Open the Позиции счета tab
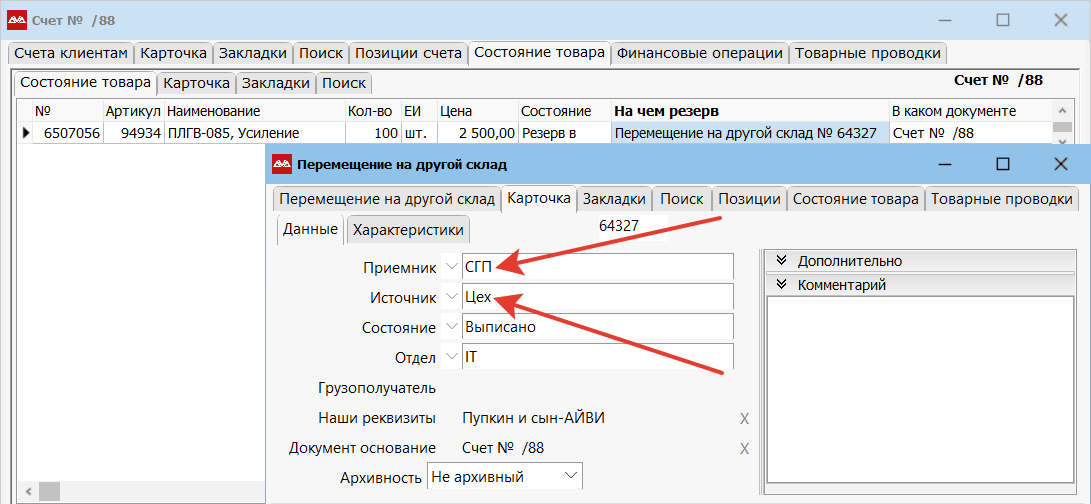 [408, 53]
